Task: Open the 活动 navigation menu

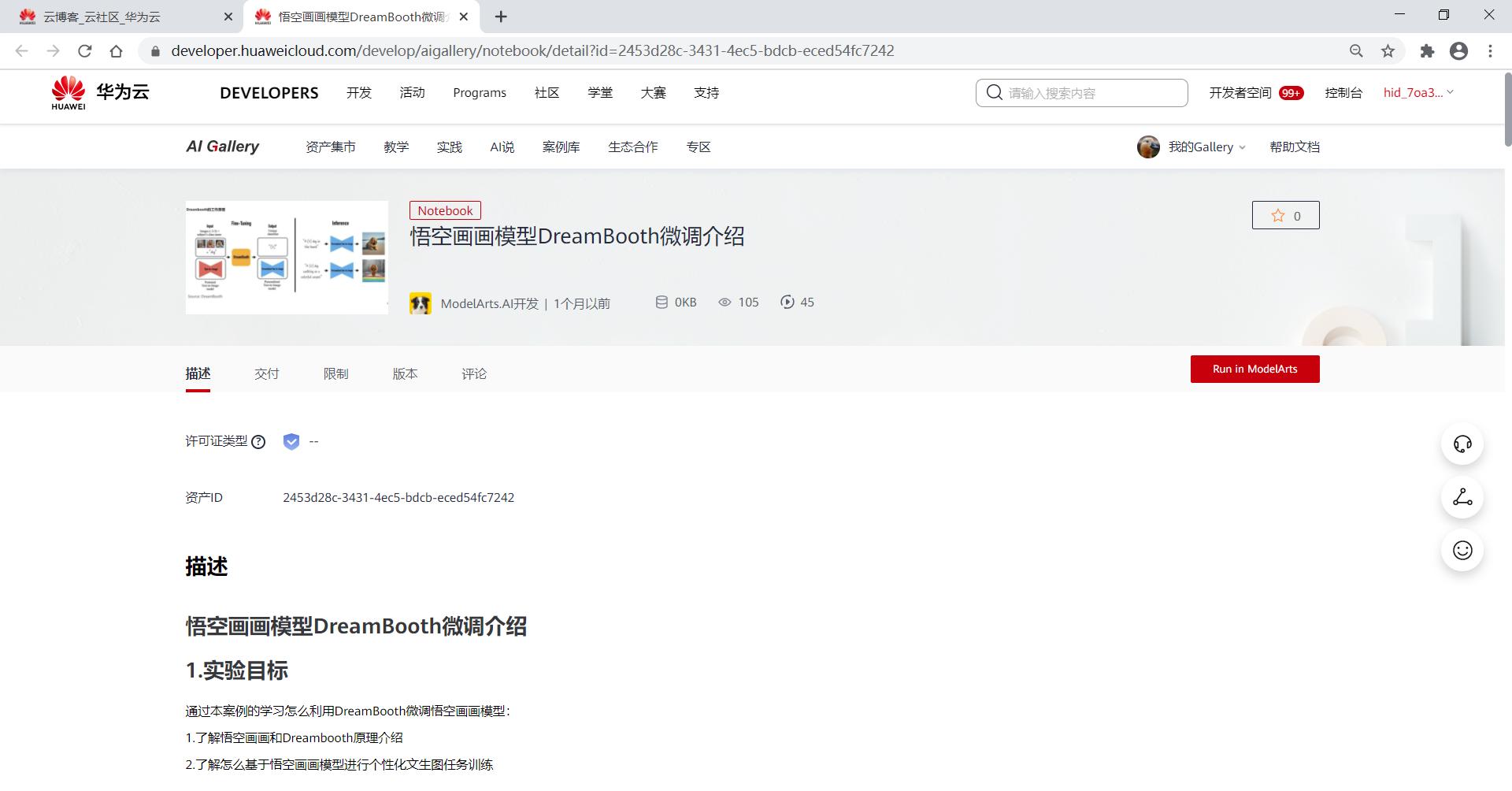Action: coord(412,93)
